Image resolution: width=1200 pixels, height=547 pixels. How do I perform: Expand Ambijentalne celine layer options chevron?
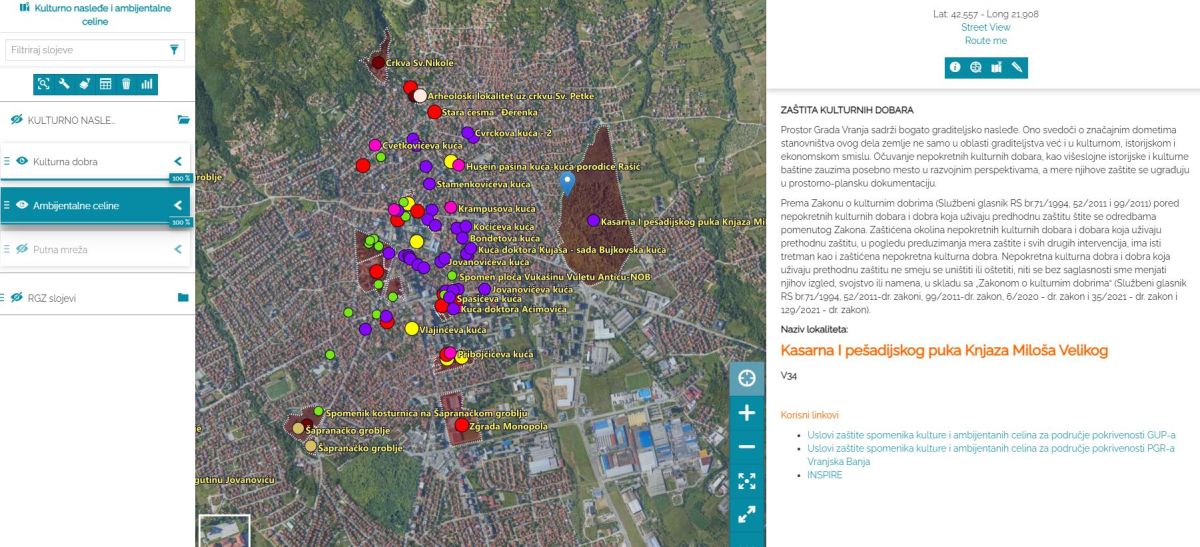pos(178,205)
